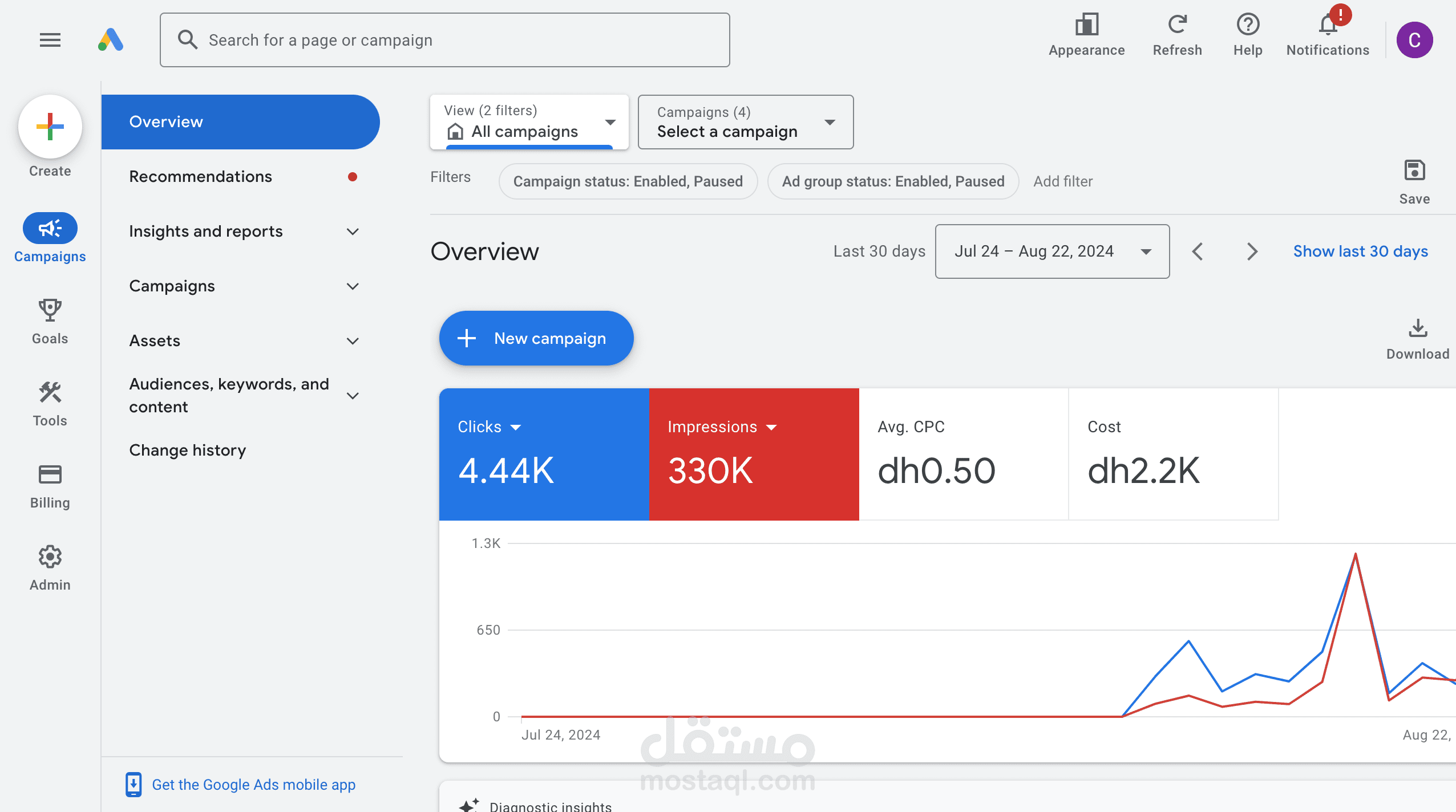Click the 'Jul 24, 2024' axis label
1456x812 pixels.
(x=560, y=735)
